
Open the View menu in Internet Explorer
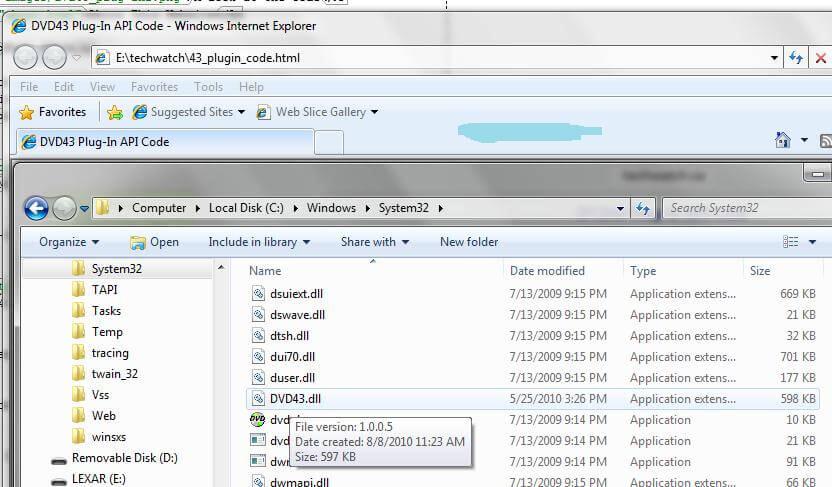tap(102, 86)
